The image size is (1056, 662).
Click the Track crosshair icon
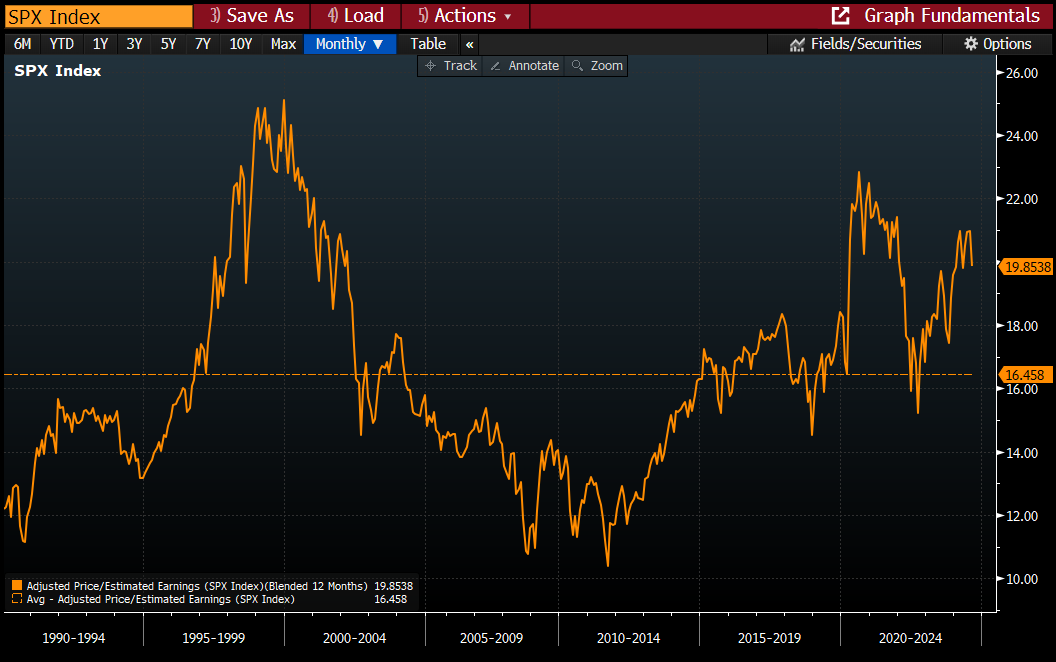click(x=431, y=66)
